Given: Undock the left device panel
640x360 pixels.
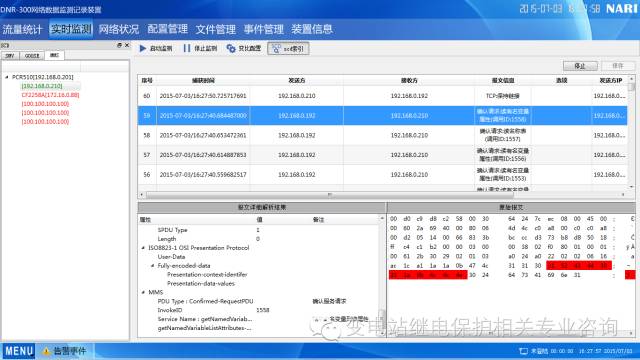Looking at the screenshot, I should click(x=119, y=45).
